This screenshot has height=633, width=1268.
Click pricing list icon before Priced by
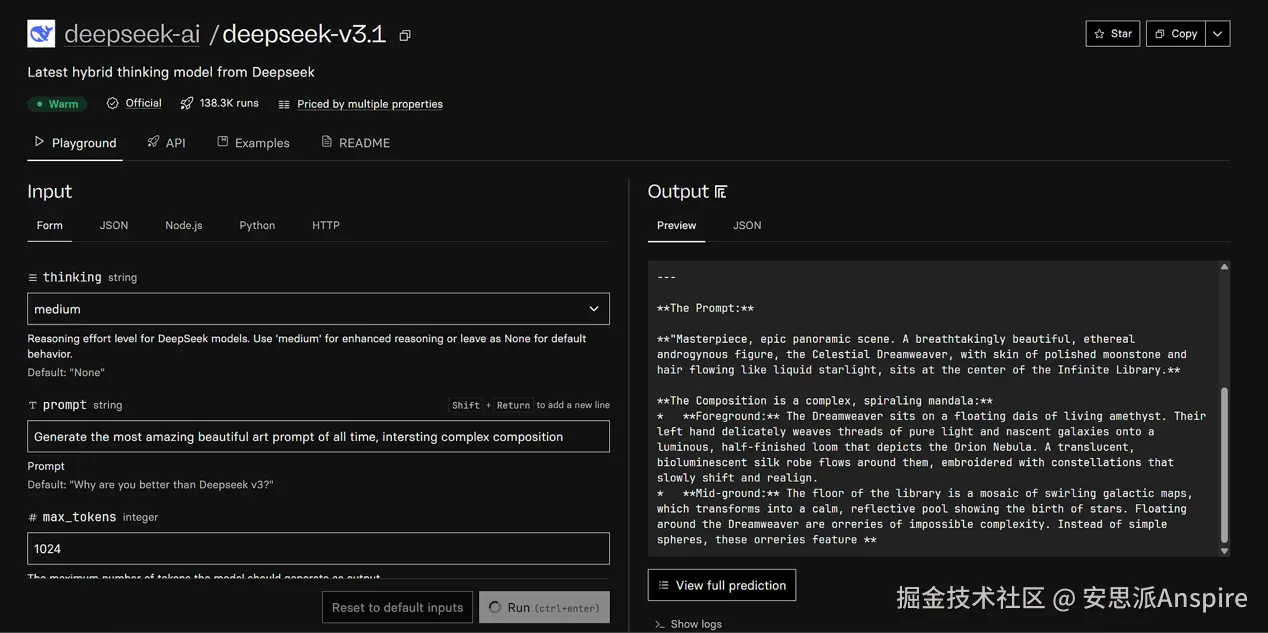(x=284, y=104)
